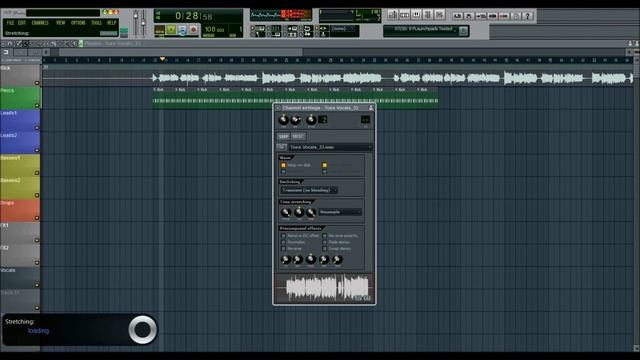Select the green Percs pattern clip
Viewport: 640px width, 360px height.
pos(296,97)
